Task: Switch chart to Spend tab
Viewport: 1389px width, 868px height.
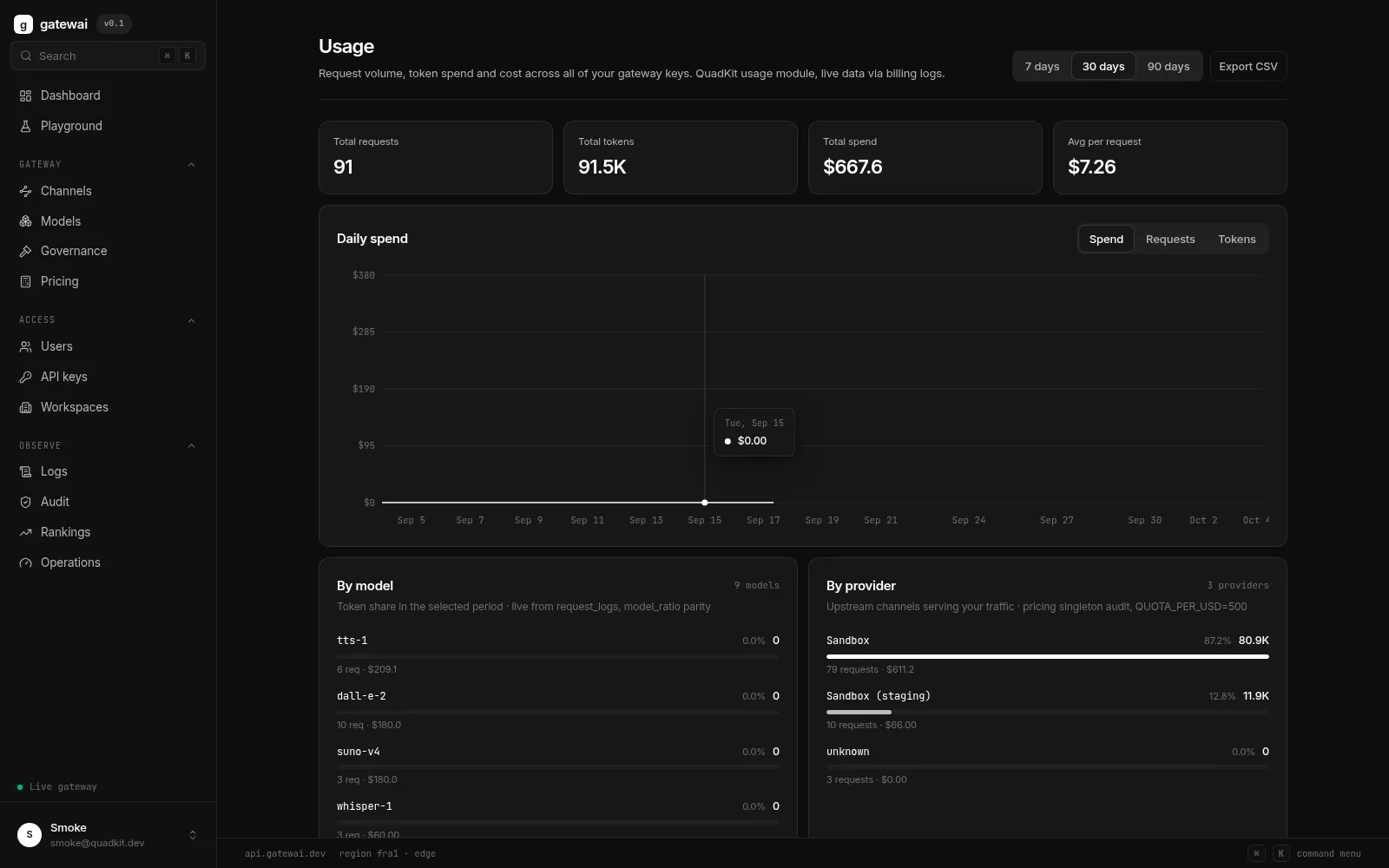Action: coord(1106,239)
